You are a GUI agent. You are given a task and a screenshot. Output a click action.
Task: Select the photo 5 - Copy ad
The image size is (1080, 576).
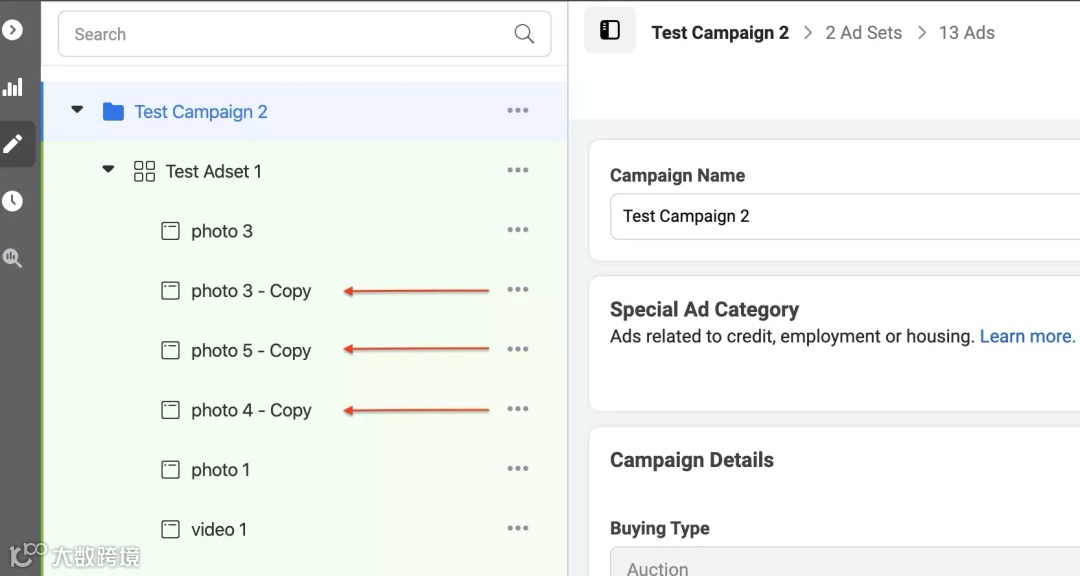click(x=250, y=351)
